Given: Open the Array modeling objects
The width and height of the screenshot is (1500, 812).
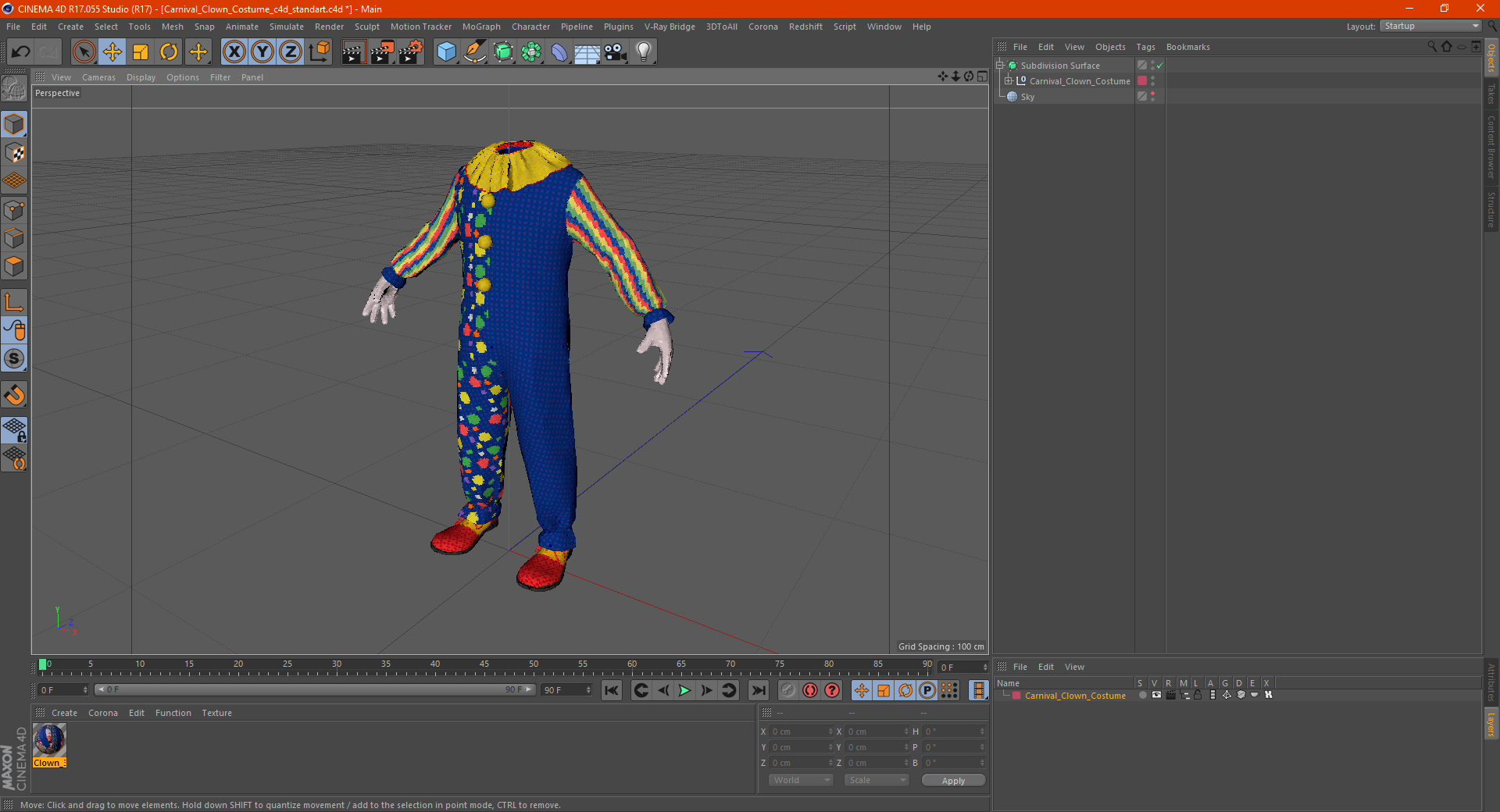Looking at the screenshot, I should point(531,52).
